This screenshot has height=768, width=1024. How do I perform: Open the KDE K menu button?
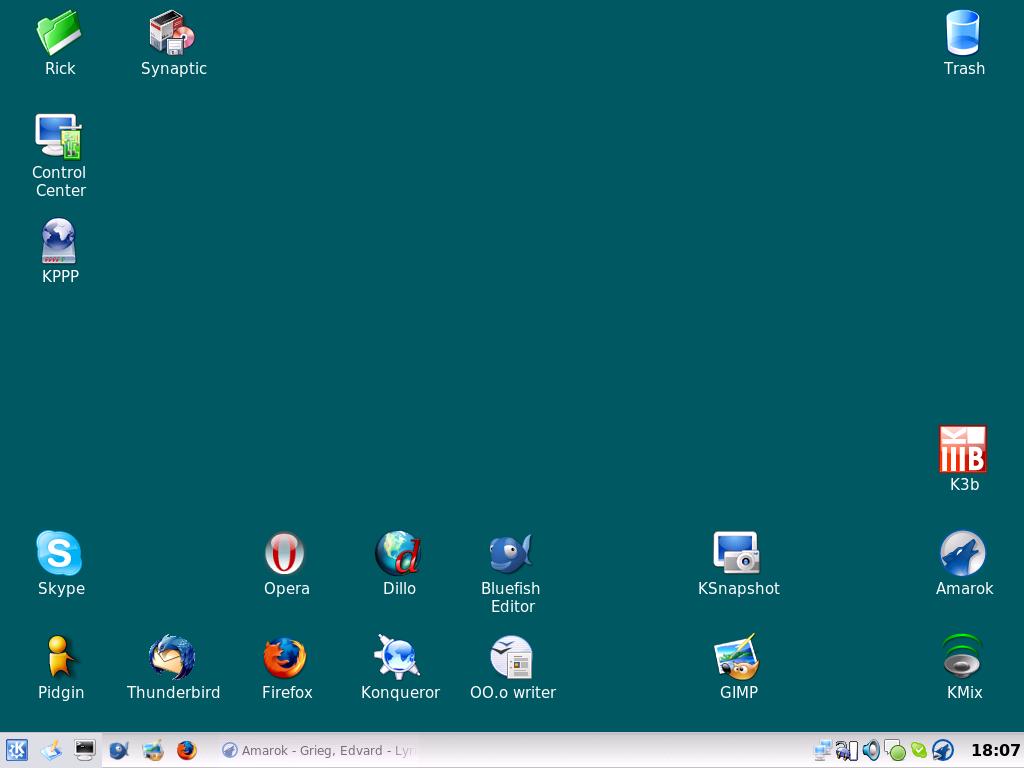(16, 750)
